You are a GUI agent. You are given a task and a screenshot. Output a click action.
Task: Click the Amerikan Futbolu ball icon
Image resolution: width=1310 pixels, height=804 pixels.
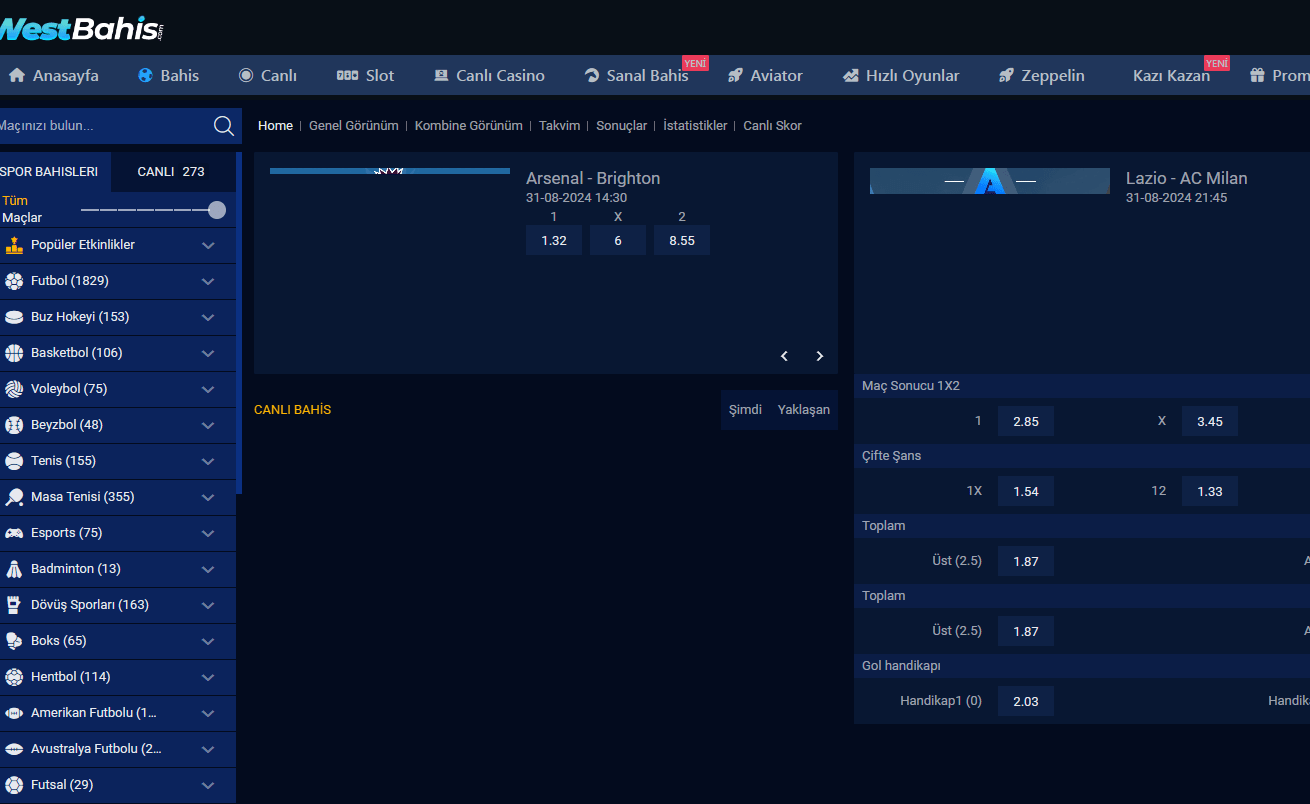(14, 713)
